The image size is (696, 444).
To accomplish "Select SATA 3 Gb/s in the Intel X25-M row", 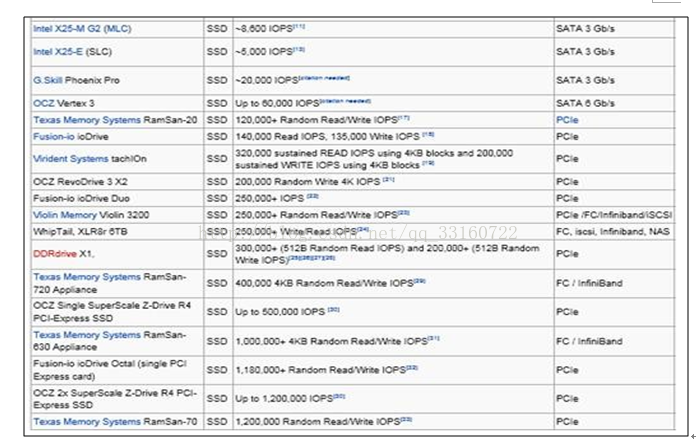I will 585,29.
